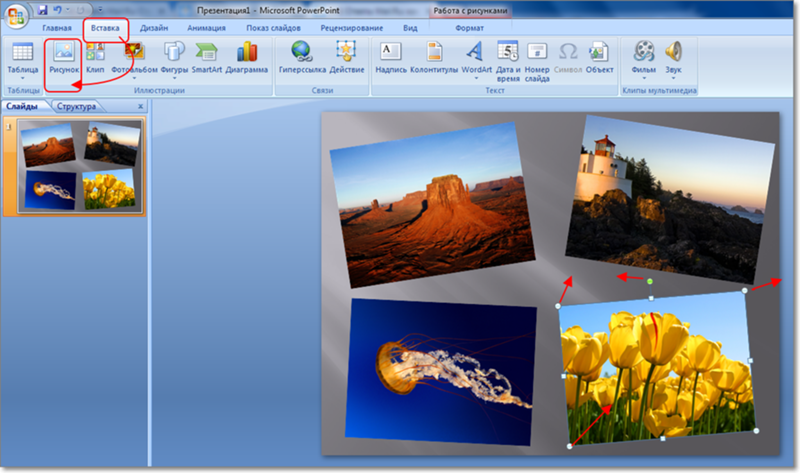
Task: Open the Дизайн ribbon tab
Action: click(154, 28)
